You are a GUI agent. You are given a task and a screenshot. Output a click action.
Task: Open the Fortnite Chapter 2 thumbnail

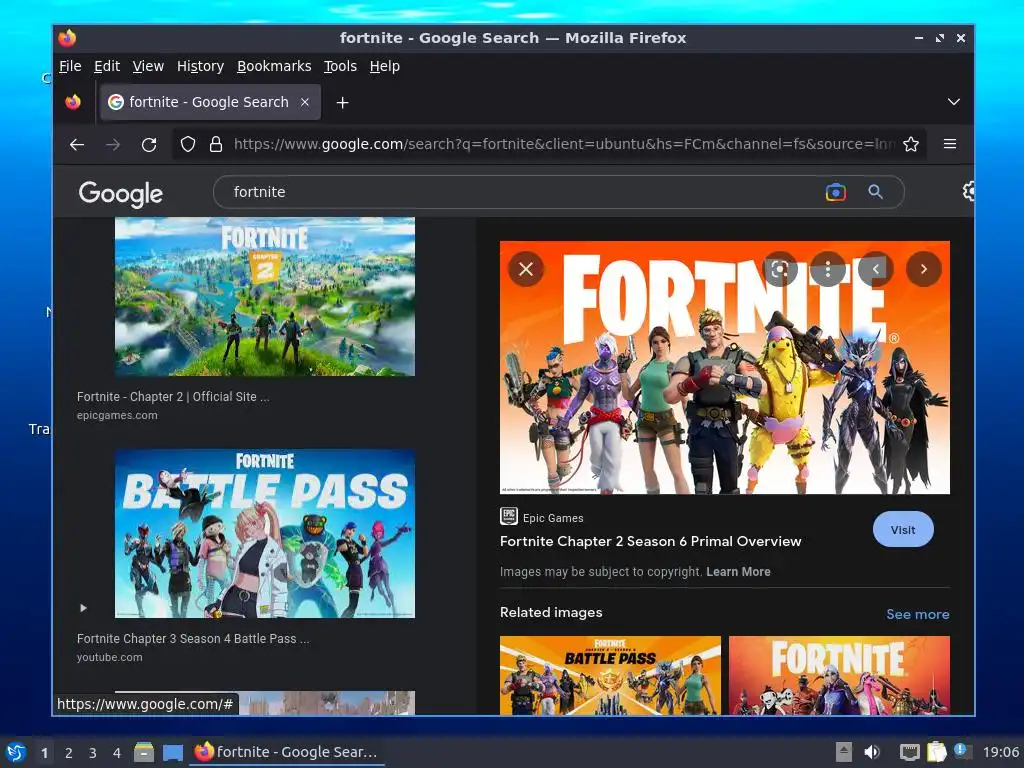coord(264,297)
